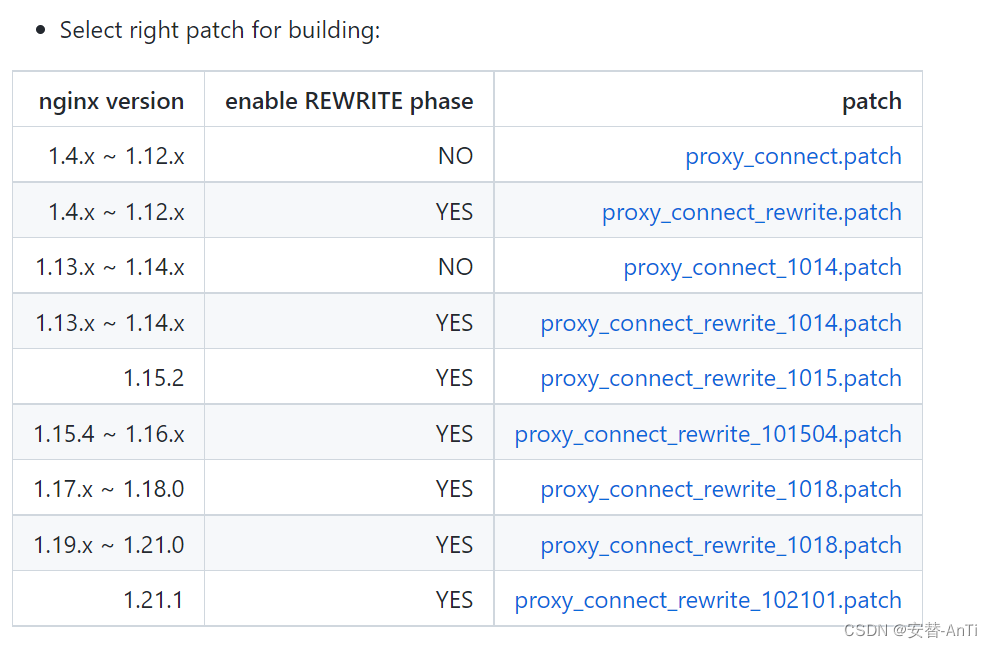Click the "enable REWRITE phase" column header
Screen dimensions: 992x648
[349, 101]
